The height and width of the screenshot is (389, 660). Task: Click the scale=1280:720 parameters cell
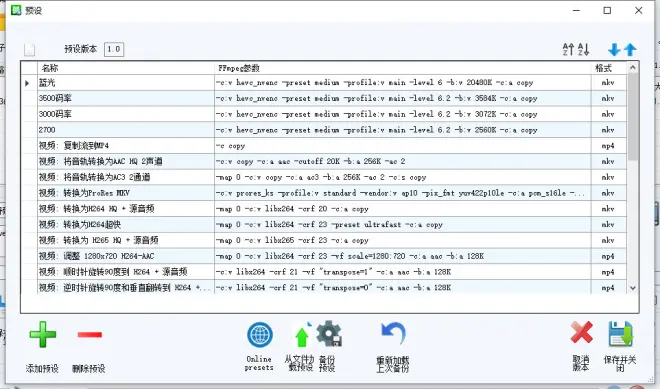click(402, 256)
